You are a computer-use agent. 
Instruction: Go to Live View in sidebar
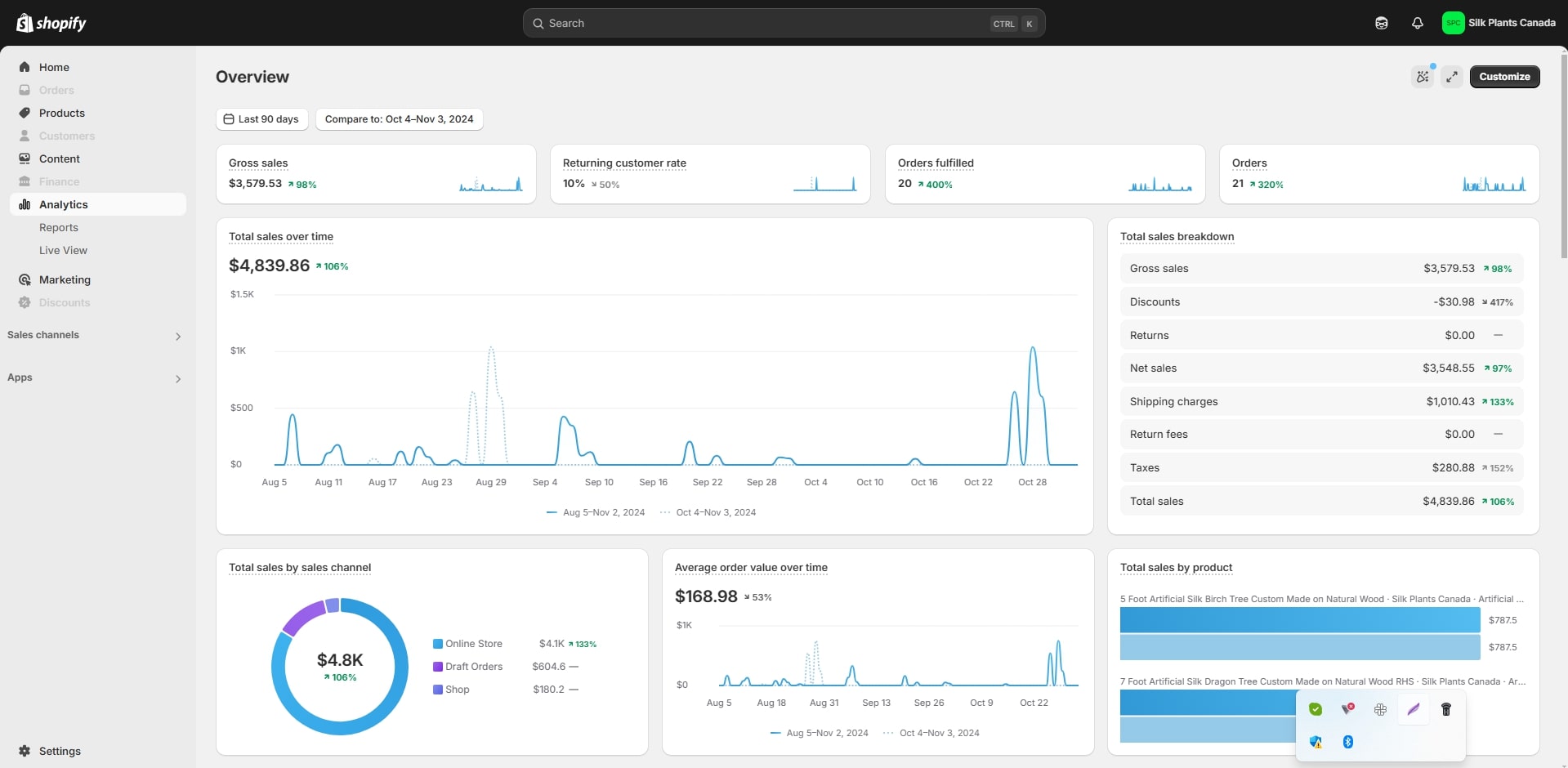click(63, 250)
